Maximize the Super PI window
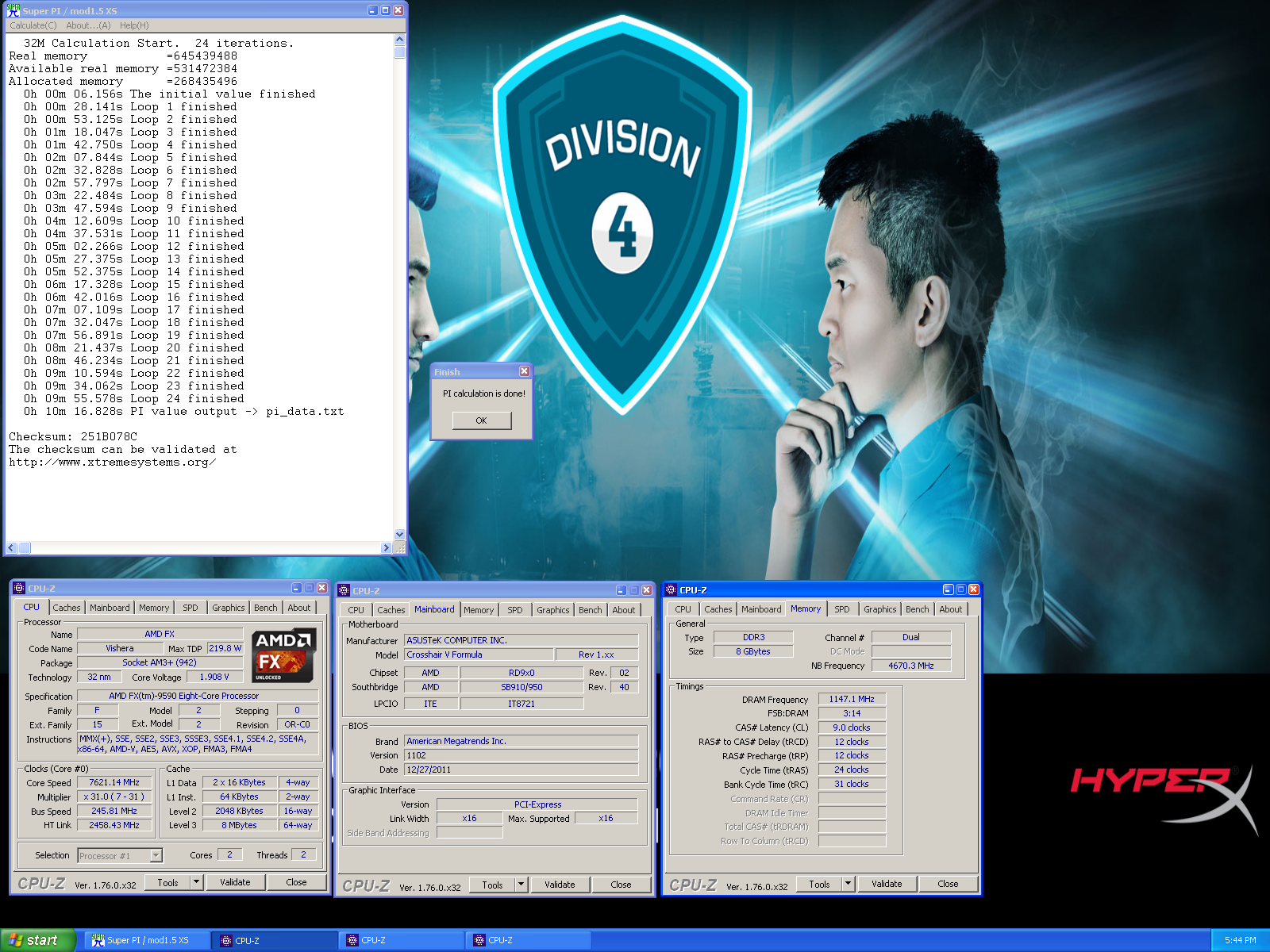The height and width of the screenshot is (952, 1270). [x=386, y=10]
